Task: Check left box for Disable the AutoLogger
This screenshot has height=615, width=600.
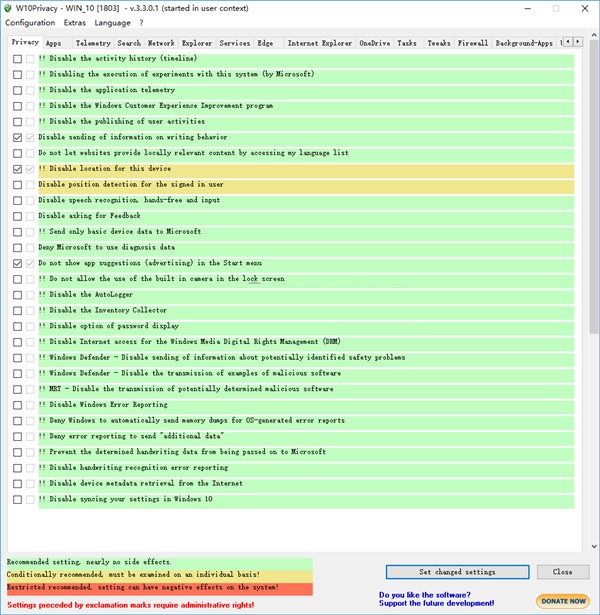Action: (x=17, y=295)
